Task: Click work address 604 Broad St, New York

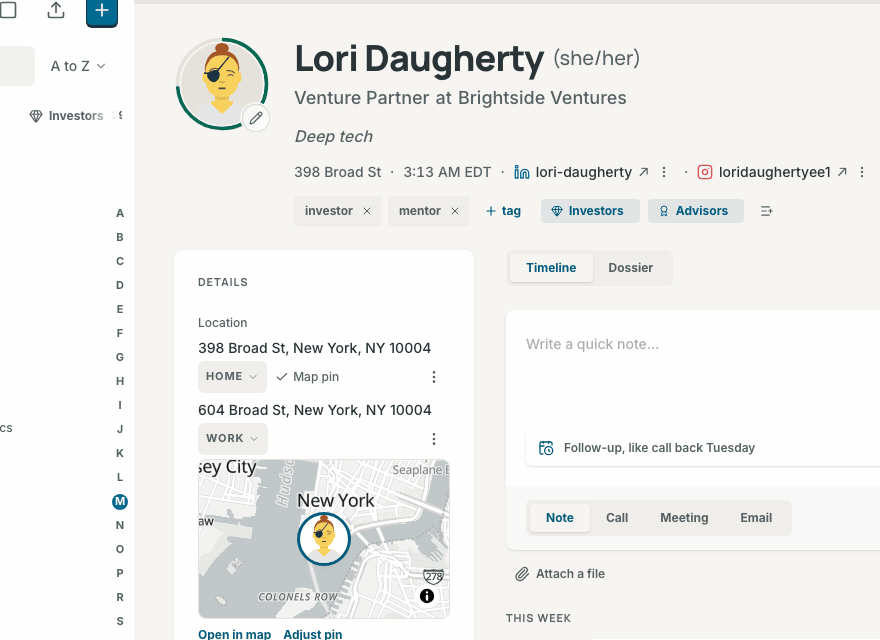Action: [x=314, y=410]
